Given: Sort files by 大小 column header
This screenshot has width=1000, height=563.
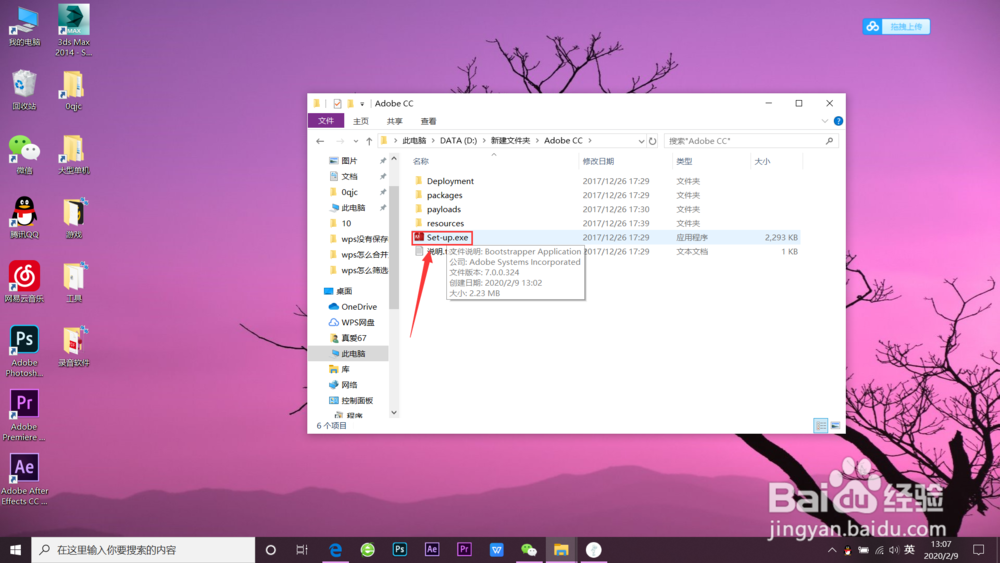Looking at the screenshot, I should click(x=762, y=161).
